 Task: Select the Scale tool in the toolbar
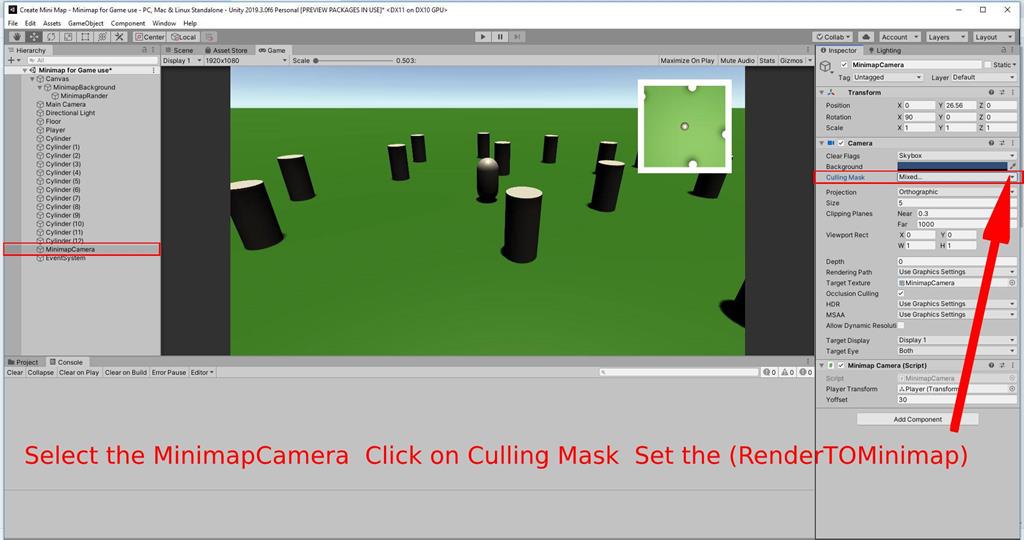click(x=68, y=37)
